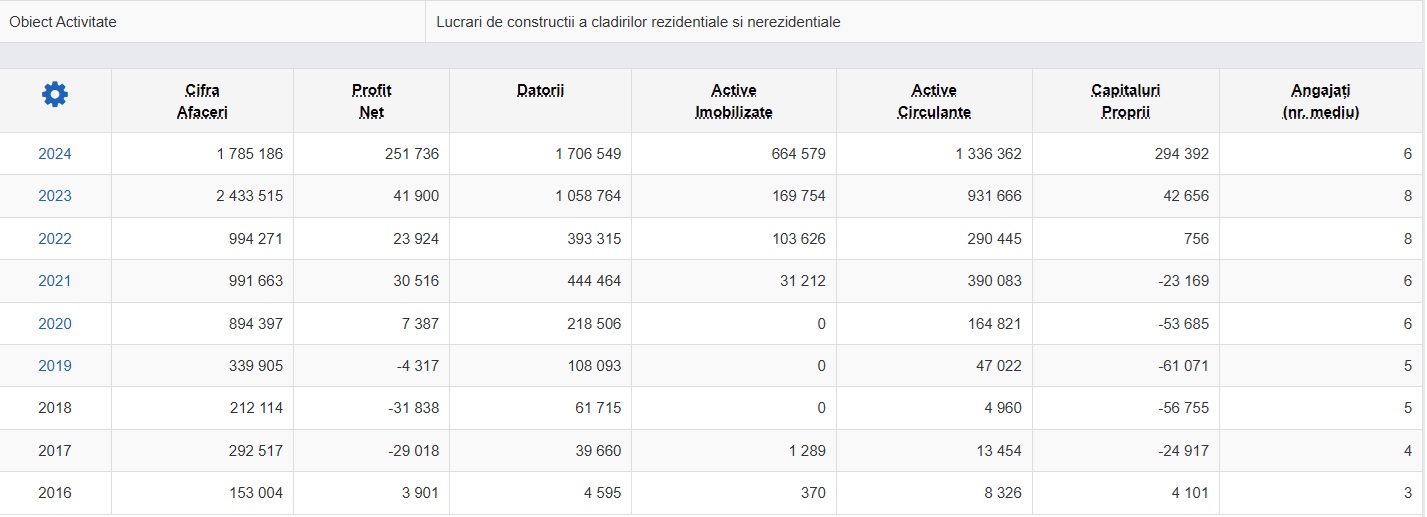Click the Profit Net column header
This screenshot has height=517, width=1427.
[x=371, y=101]
